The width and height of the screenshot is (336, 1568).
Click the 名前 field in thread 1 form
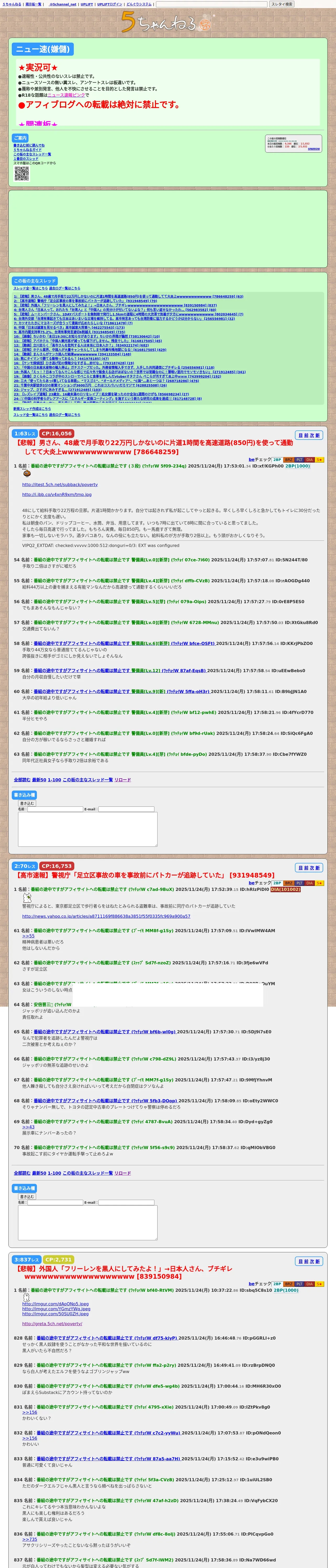coord(55,810)
